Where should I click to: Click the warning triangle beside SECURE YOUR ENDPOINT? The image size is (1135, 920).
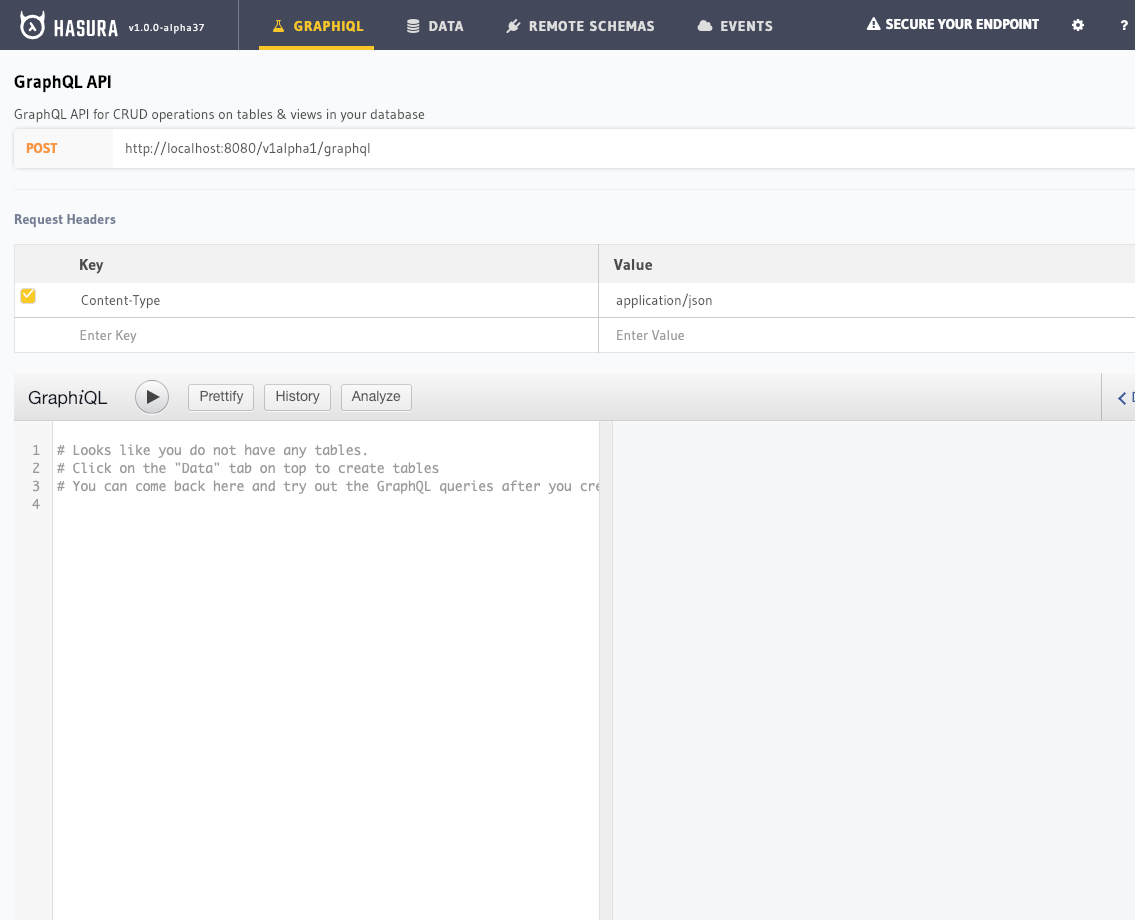pos(874,23)
